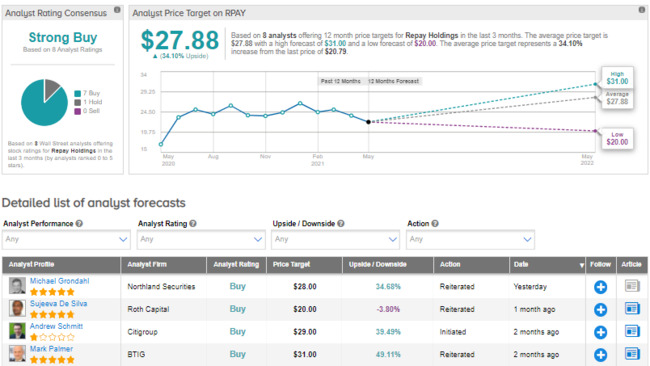This screenshot has height=366, width=650.
Task: Sort table by Date column arrow
Action: (x=582, y=265)
